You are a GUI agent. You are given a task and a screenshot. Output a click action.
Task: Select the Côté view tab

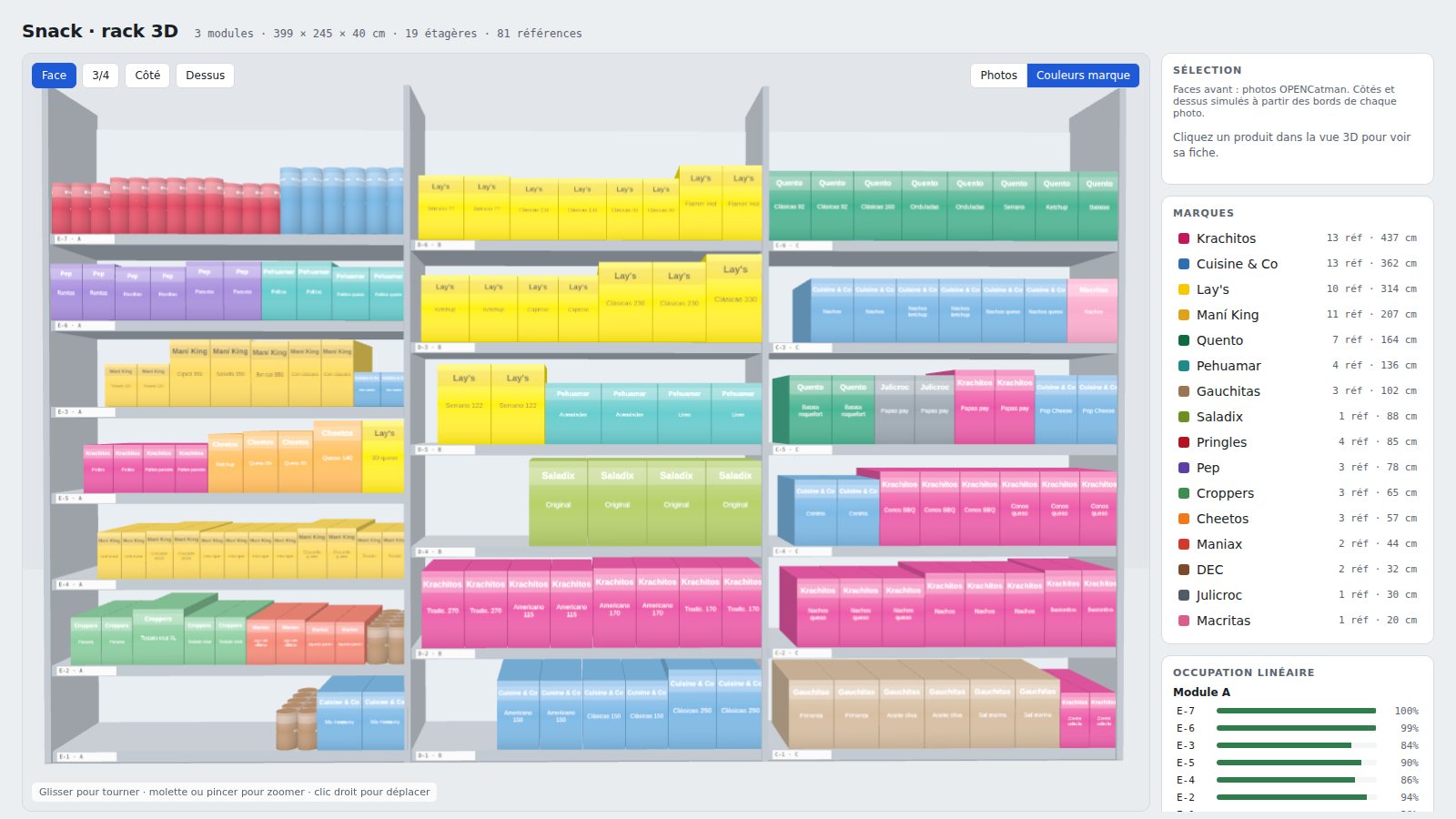click(x=147, y=76)
